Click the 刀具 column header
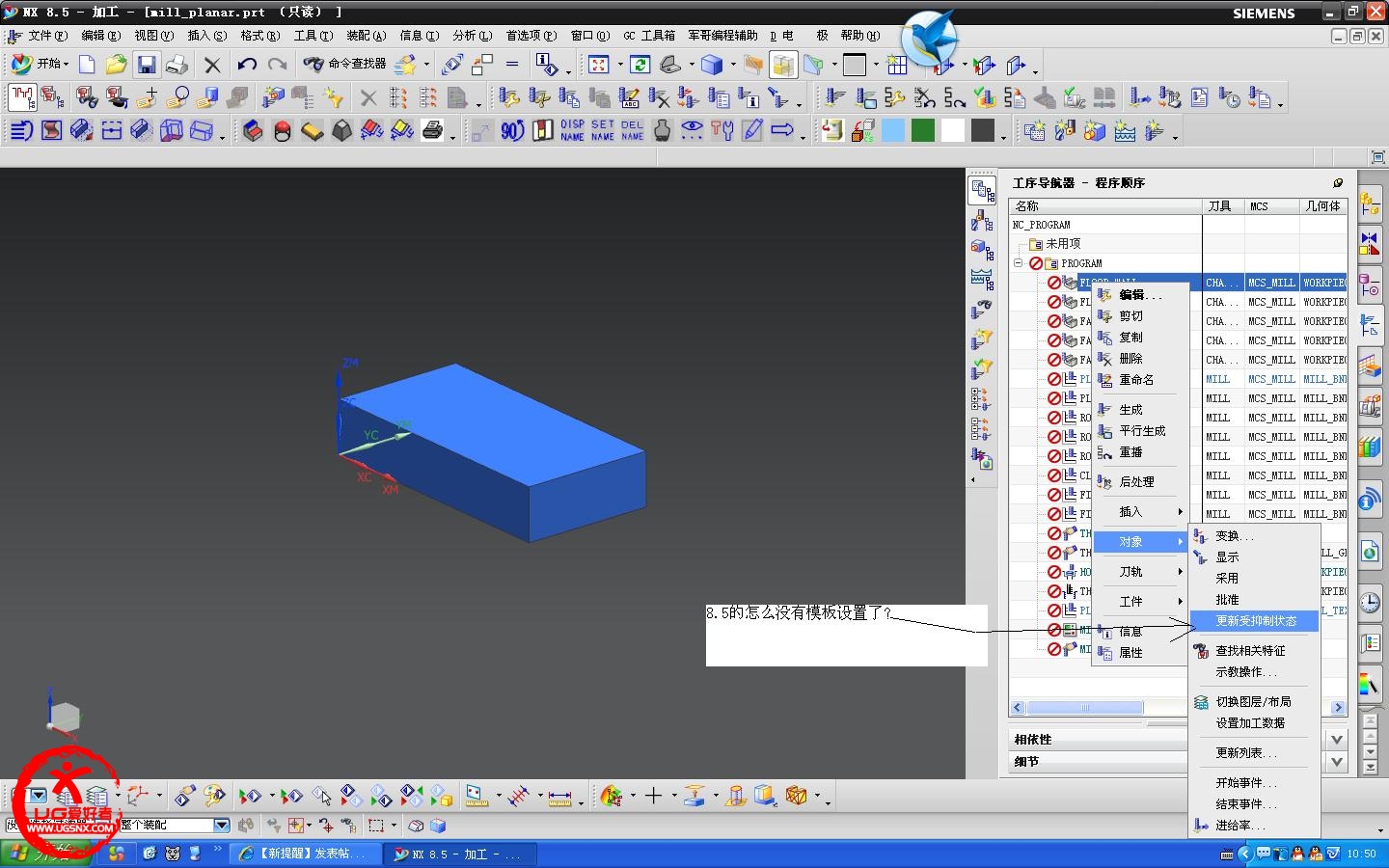This screenshot has height=868, width=1389. coord(1223,205)
